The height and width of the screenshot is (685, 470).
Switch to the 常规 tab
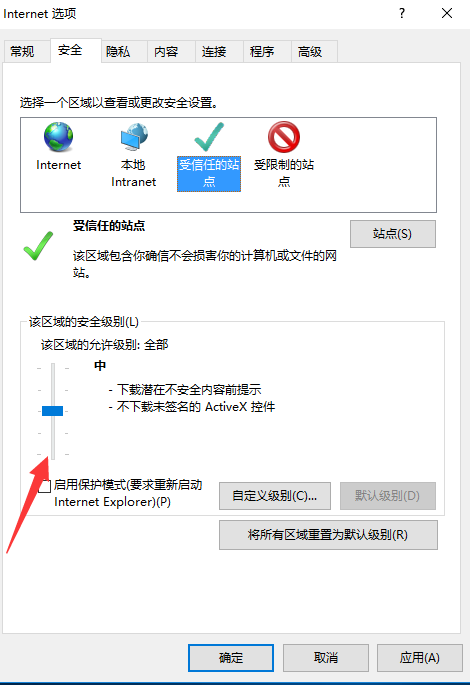tap(22, 52)
